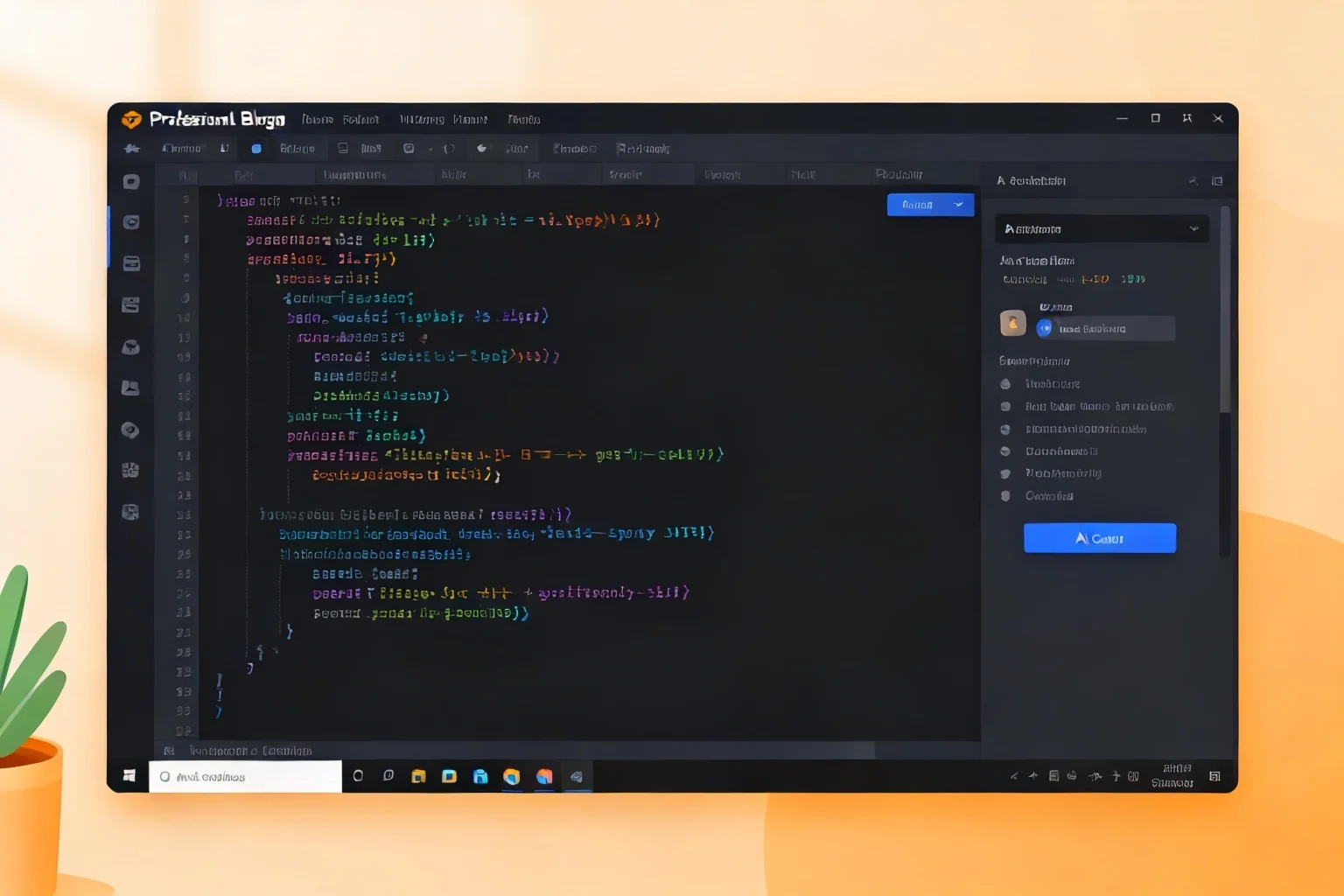1344x896 pixels.
Task: Open the Windows Start menu
Action: tap(129, 776)
